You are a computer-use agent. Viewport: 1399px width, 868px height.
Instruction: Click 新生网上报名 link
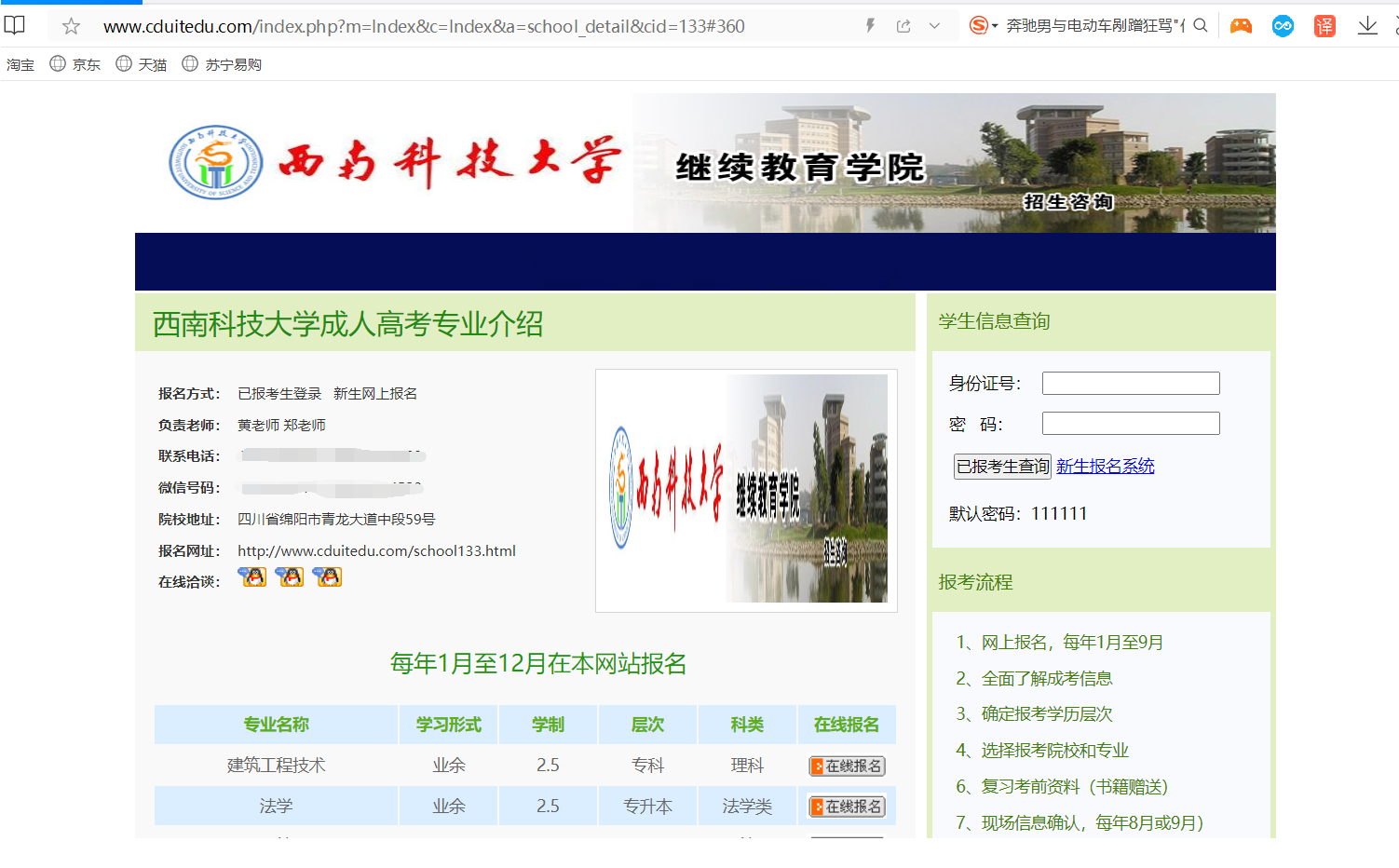(x=374, y=394)
